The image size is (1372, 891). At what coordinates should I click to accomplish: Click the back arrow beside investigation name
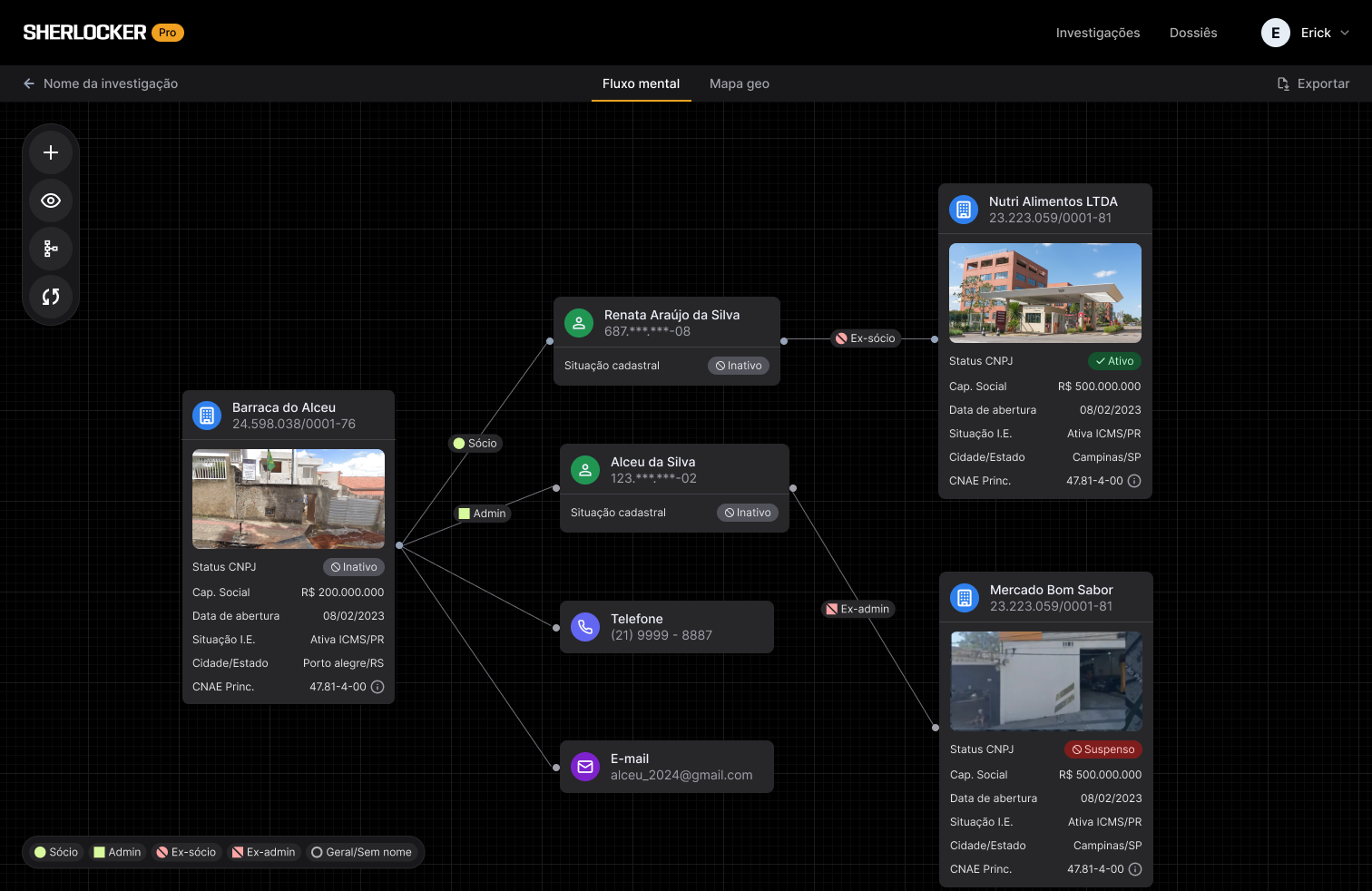tap(29, 83)
